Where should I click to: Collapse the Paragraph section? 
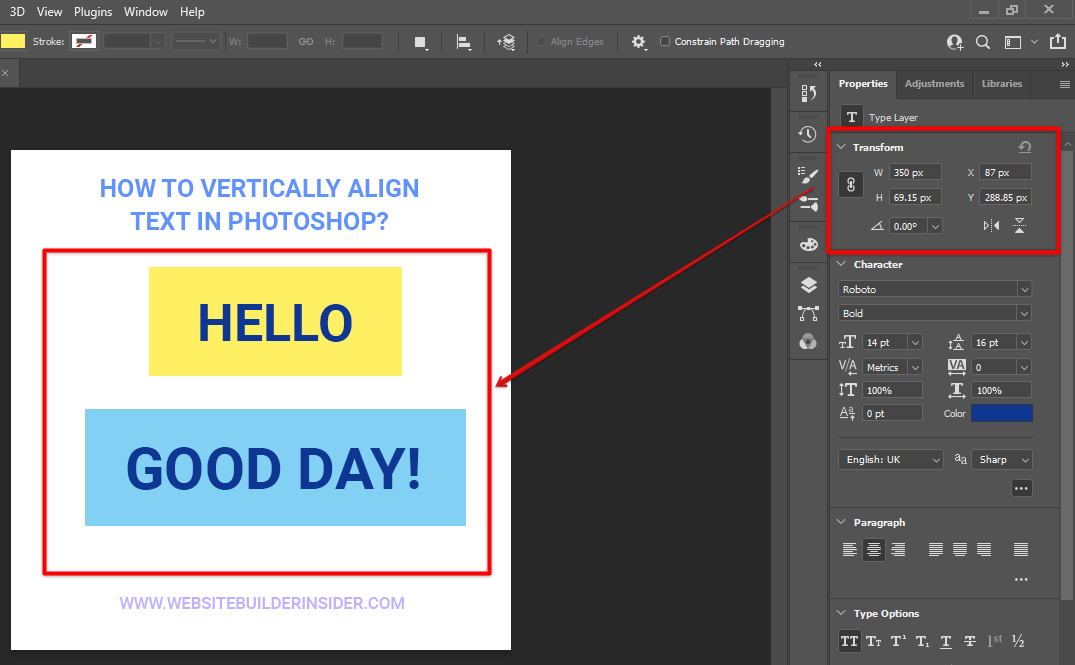840,522
